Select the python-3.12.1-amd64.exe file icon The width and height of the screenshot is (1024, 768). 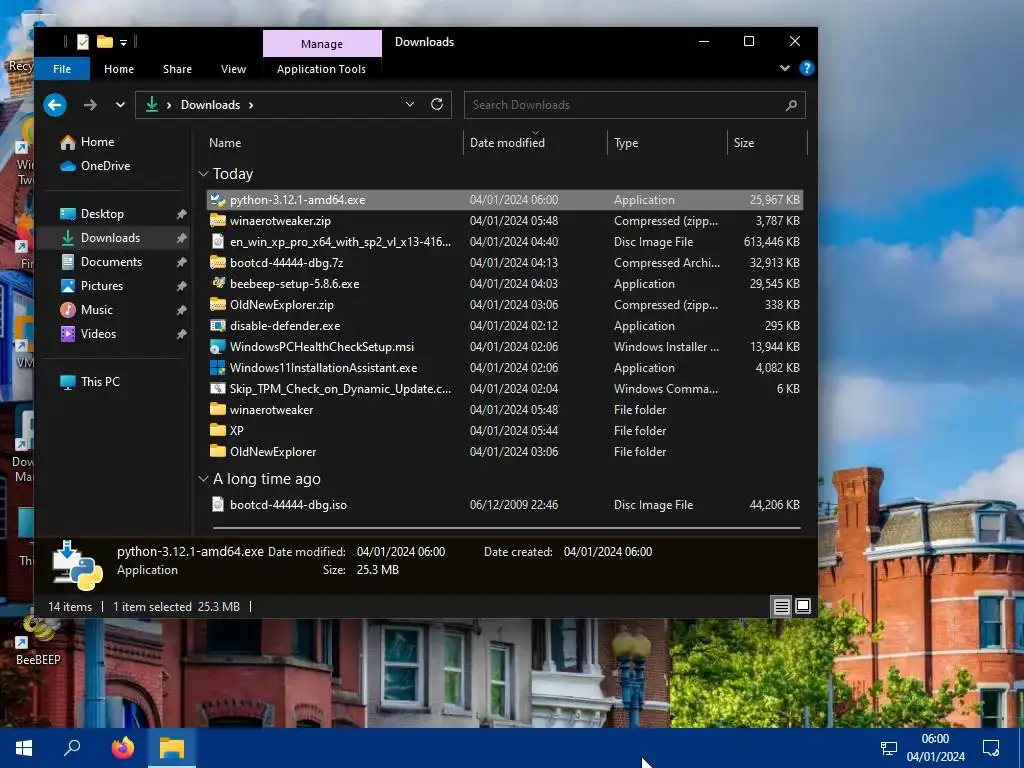tap(217, 200)
